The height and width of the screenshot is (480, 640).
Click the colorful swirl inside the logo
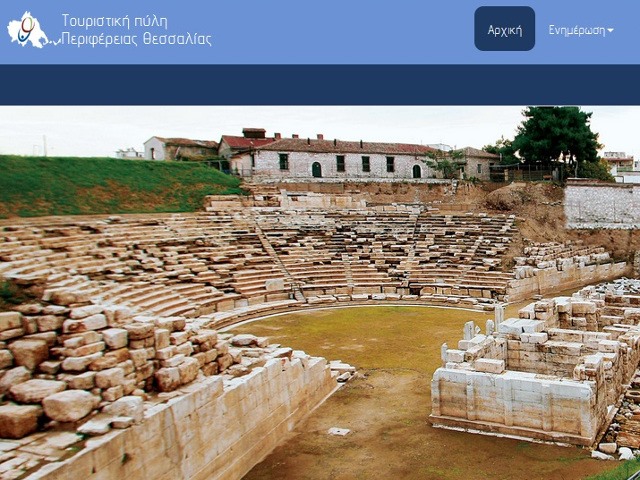click(x=27, y=31)
